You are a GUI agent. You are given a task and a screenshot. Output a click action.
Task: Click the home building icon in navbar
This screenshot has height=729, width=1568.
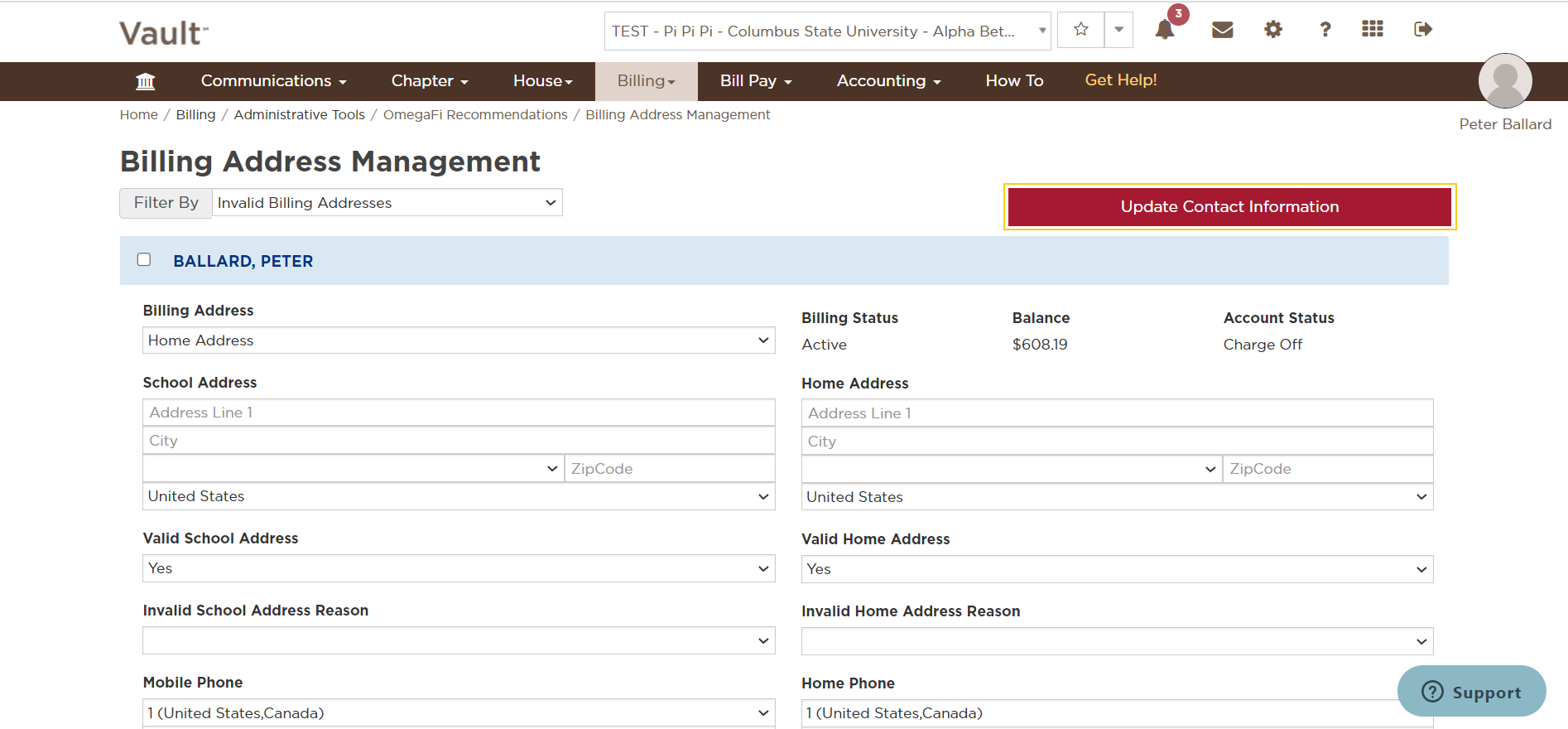pos(146,81)
